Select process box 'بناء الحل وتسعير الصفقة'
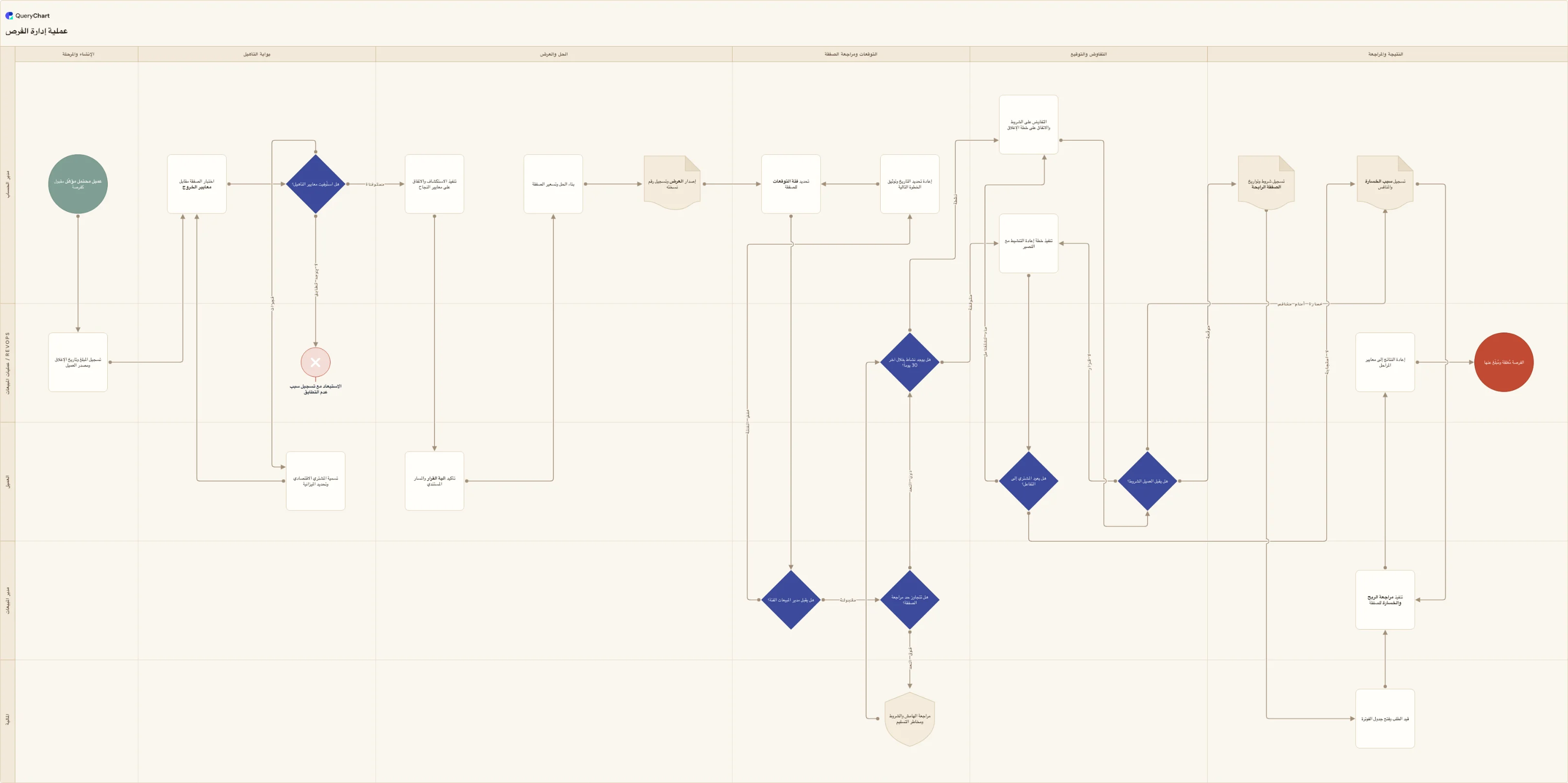1568x783 pixels. 553,184
